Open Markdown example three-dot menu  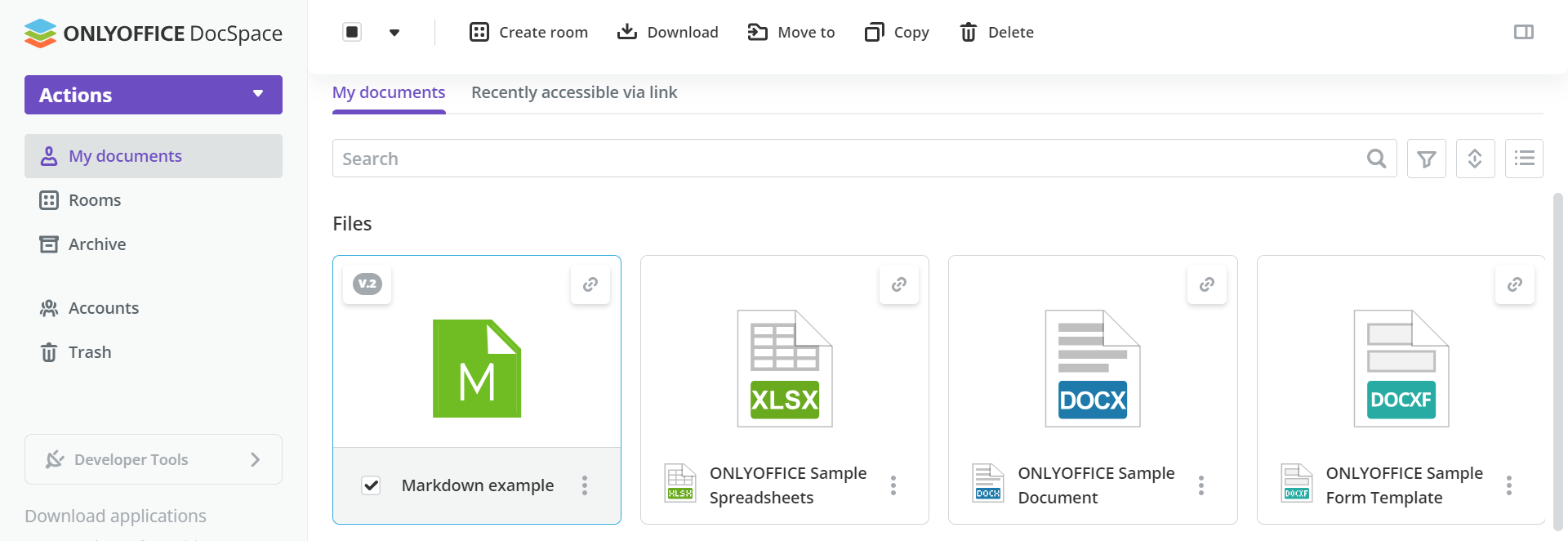pyautogui.click(x=585, y=485)
